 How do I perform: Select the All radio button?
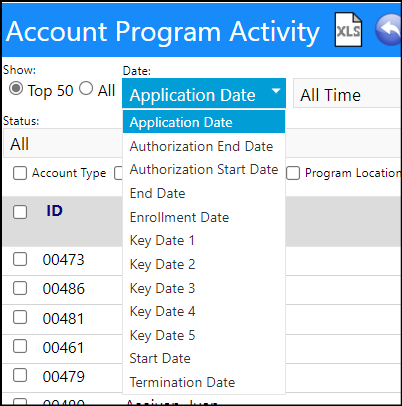click(86, 89)
